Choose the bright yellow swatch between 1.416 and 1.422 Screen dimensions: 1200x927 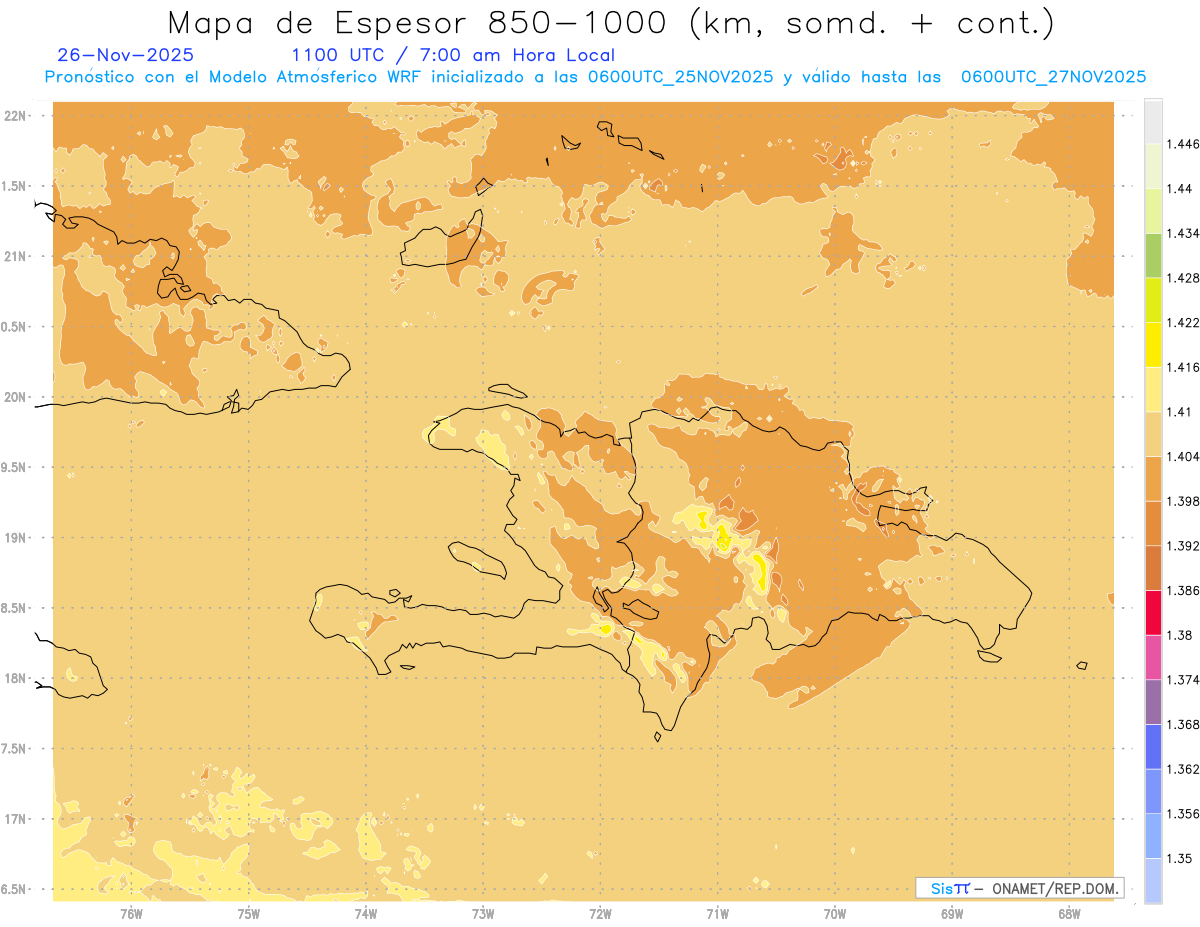pyautogui.click(x=1153, y=345)
